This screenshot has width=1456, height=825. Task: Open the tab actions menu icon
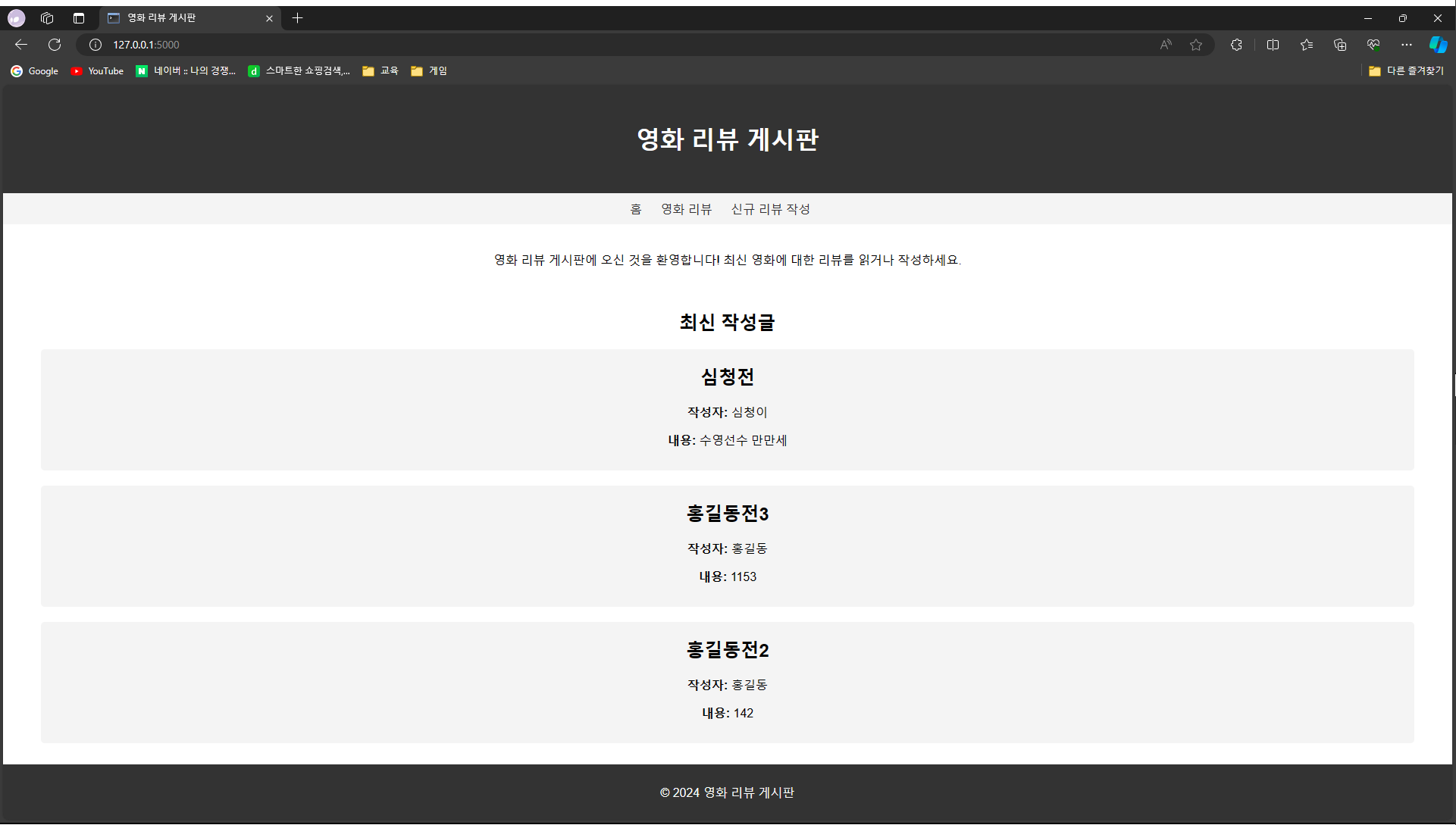click(x=79, y=18)
